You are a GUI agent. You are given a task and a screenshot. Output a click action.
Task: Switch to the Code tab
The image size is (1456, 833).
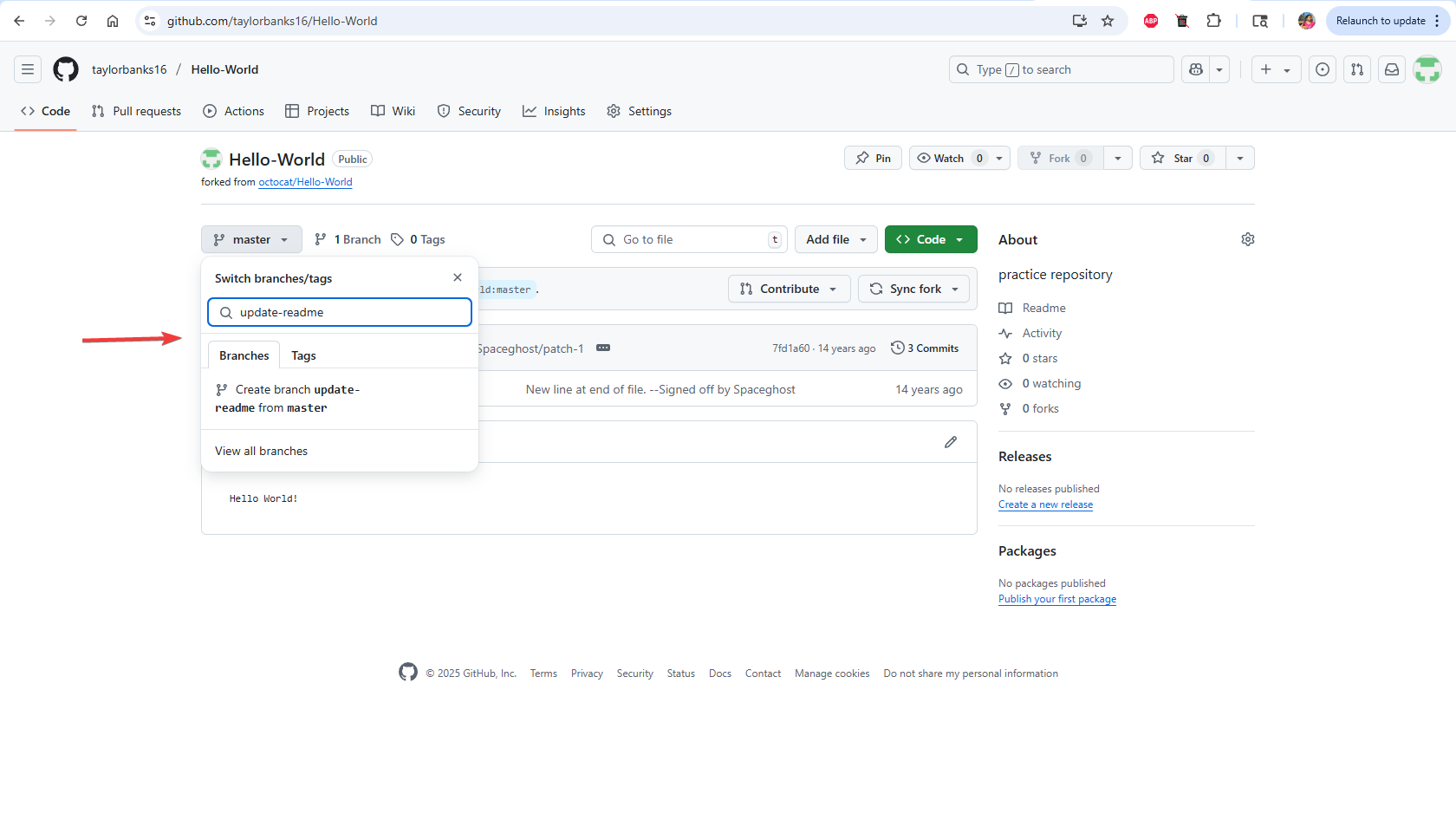[x=45, y=111]
